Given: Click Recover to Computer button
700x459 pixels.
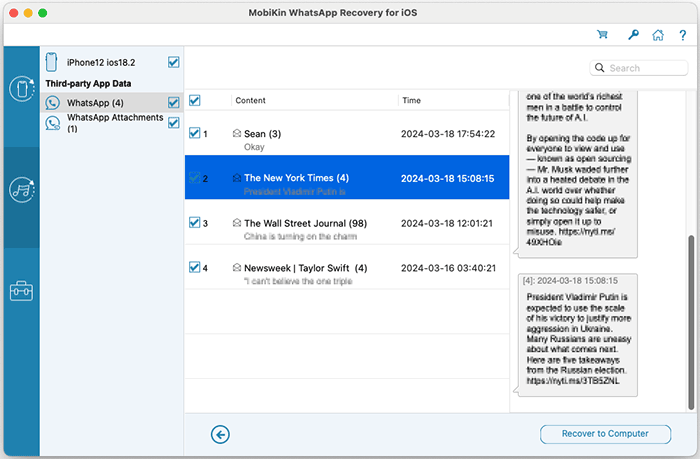Looking at the screenshot, I should click(605, 434).
